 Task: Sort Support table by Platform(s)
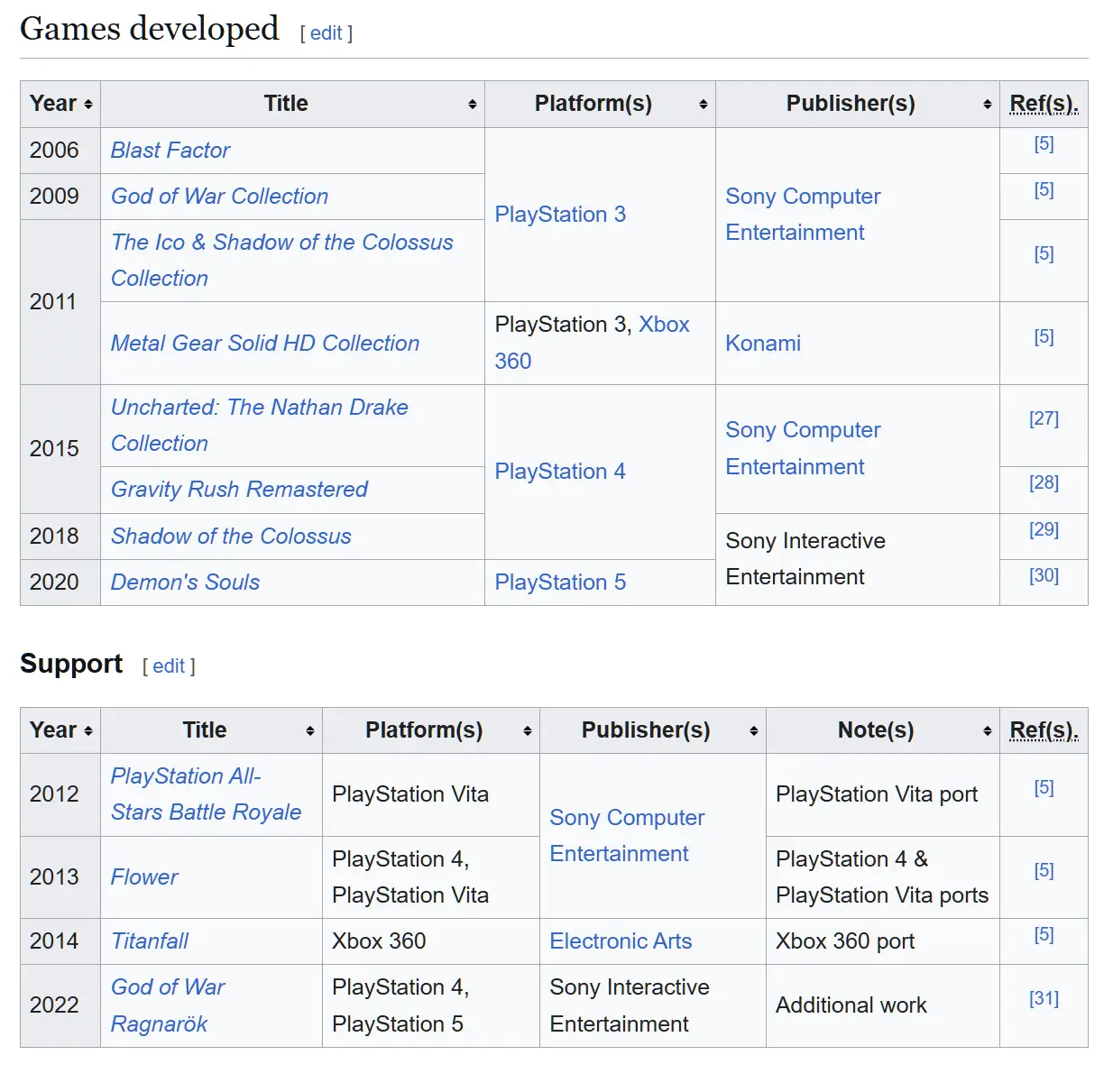[x=527, y=731]
